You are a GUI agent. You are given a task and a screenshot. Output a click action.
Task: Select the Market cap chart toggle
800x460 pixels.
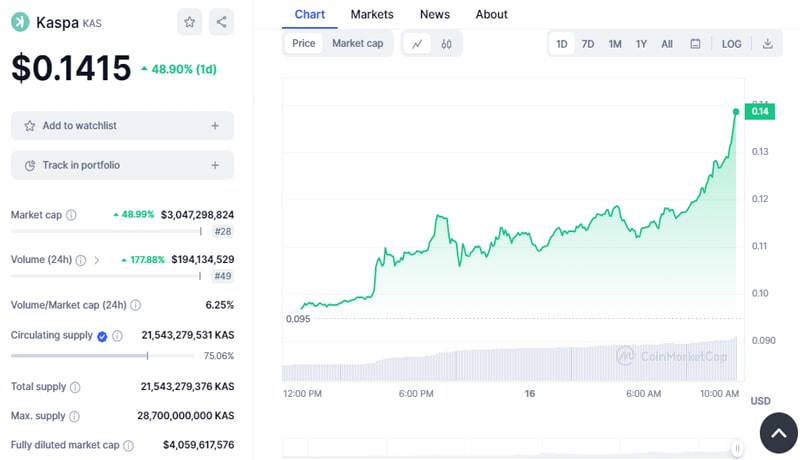tap(358, 43)
